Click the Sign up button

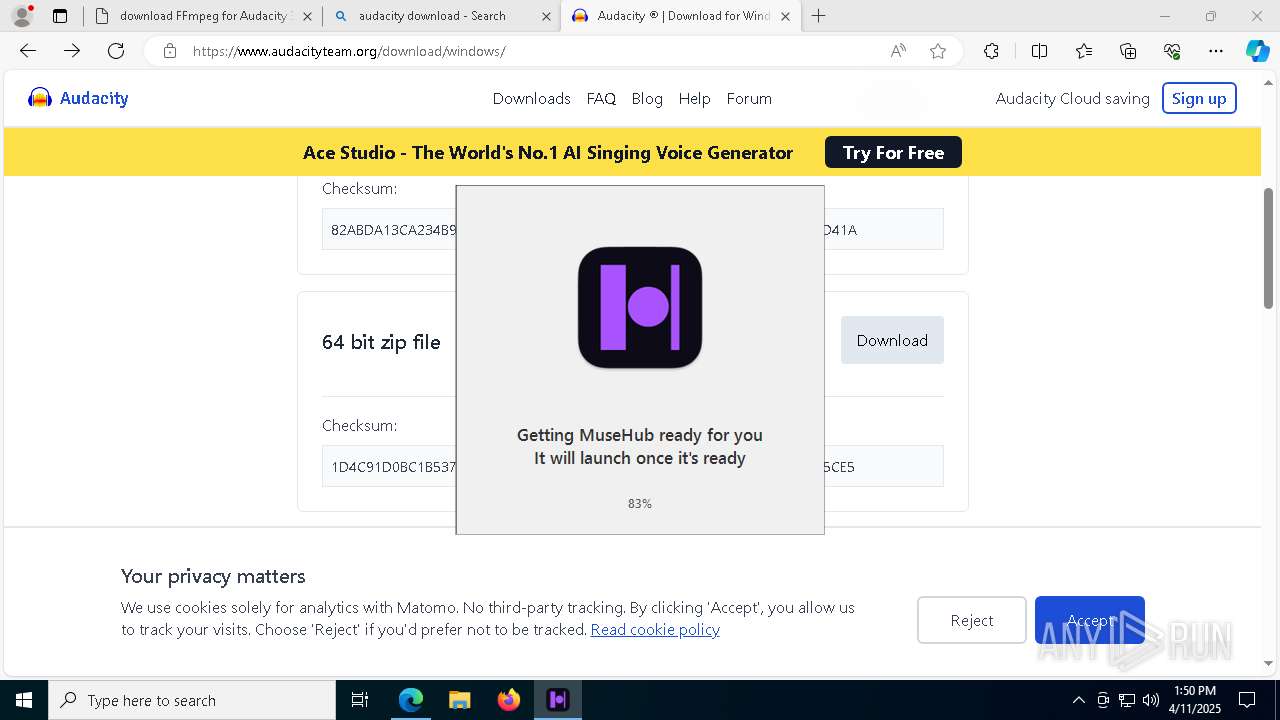(1199, 98)
